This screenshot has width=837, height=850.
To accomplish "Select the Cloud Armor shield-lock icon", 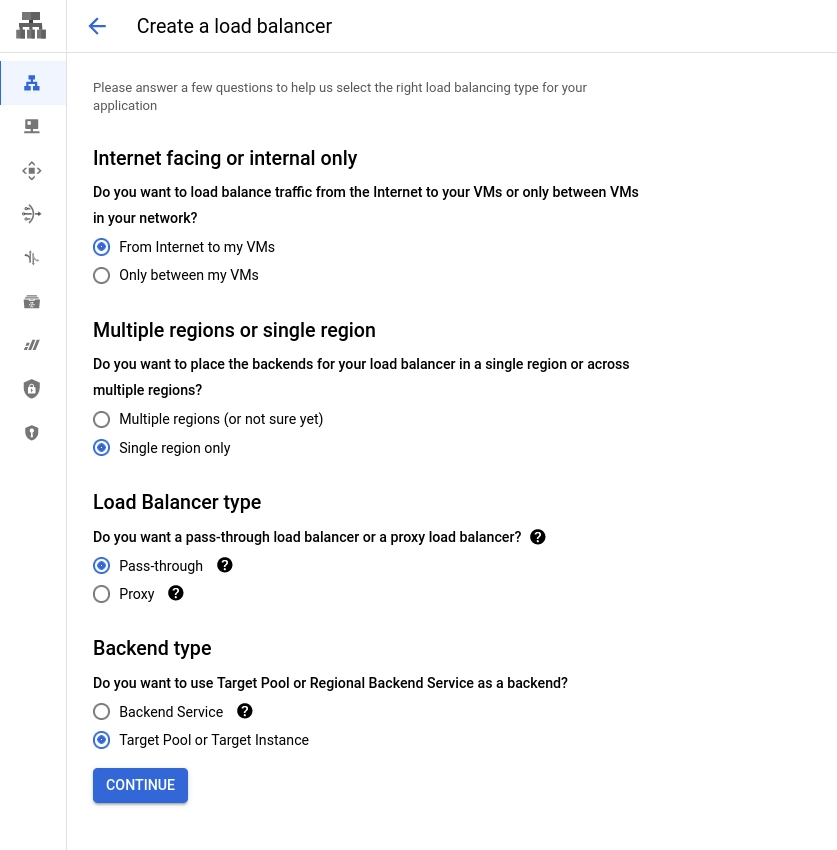I will point(31,388).
